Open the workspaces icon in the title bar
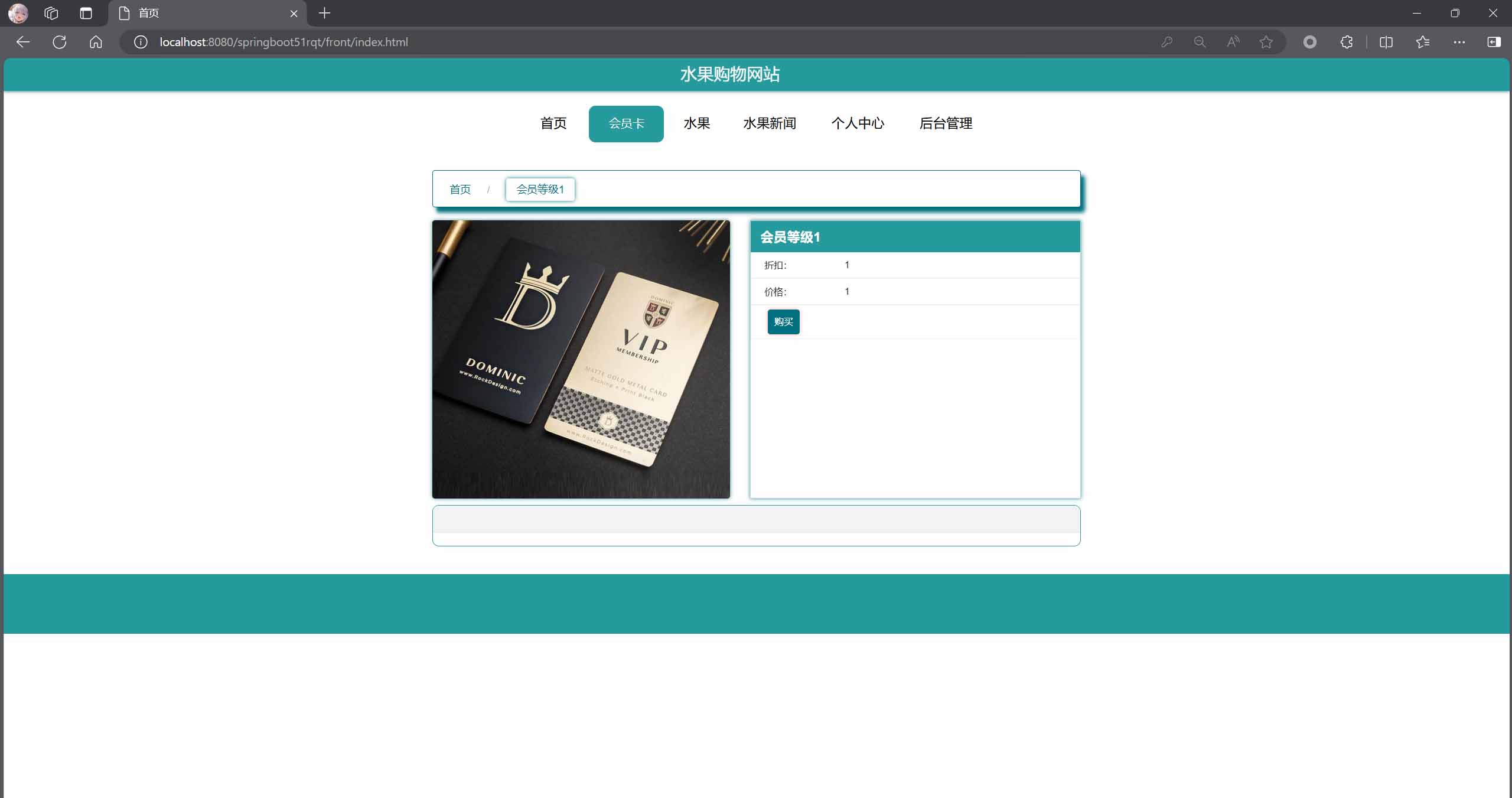This screenshot has width=1512, height=798. pos(51,13)
